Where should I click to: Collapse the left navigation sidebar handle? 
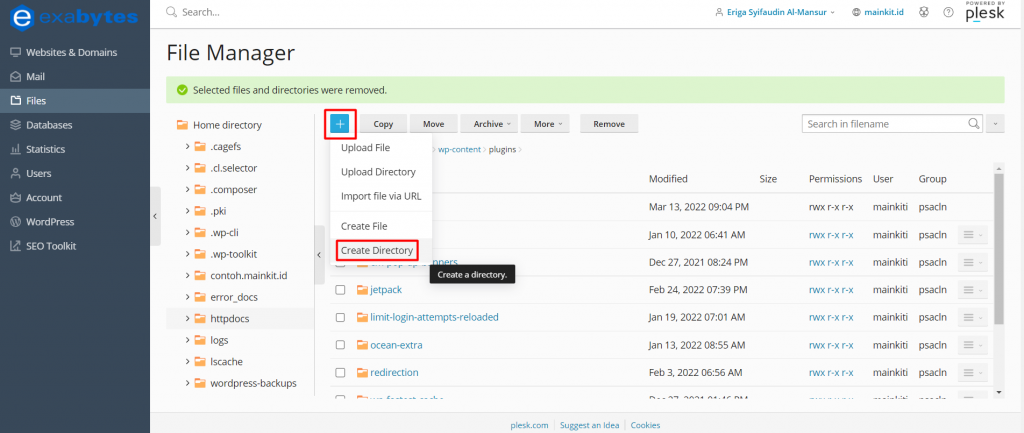click(x=155, y=216)
